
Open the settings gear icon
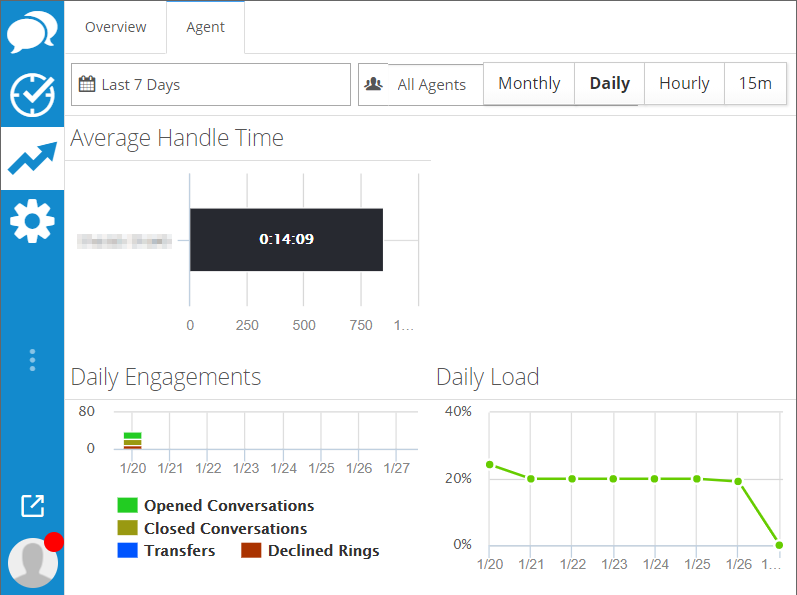(32, 220)
